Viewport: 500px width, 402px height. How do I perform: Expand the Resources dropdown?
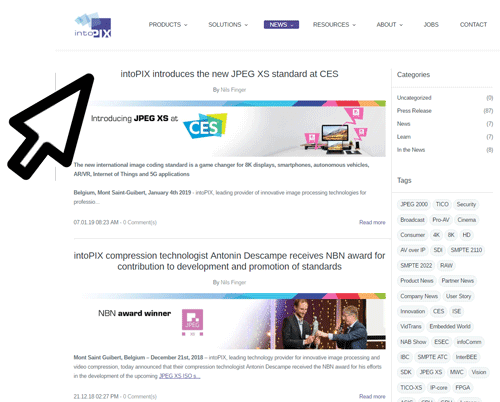point(334,25)
